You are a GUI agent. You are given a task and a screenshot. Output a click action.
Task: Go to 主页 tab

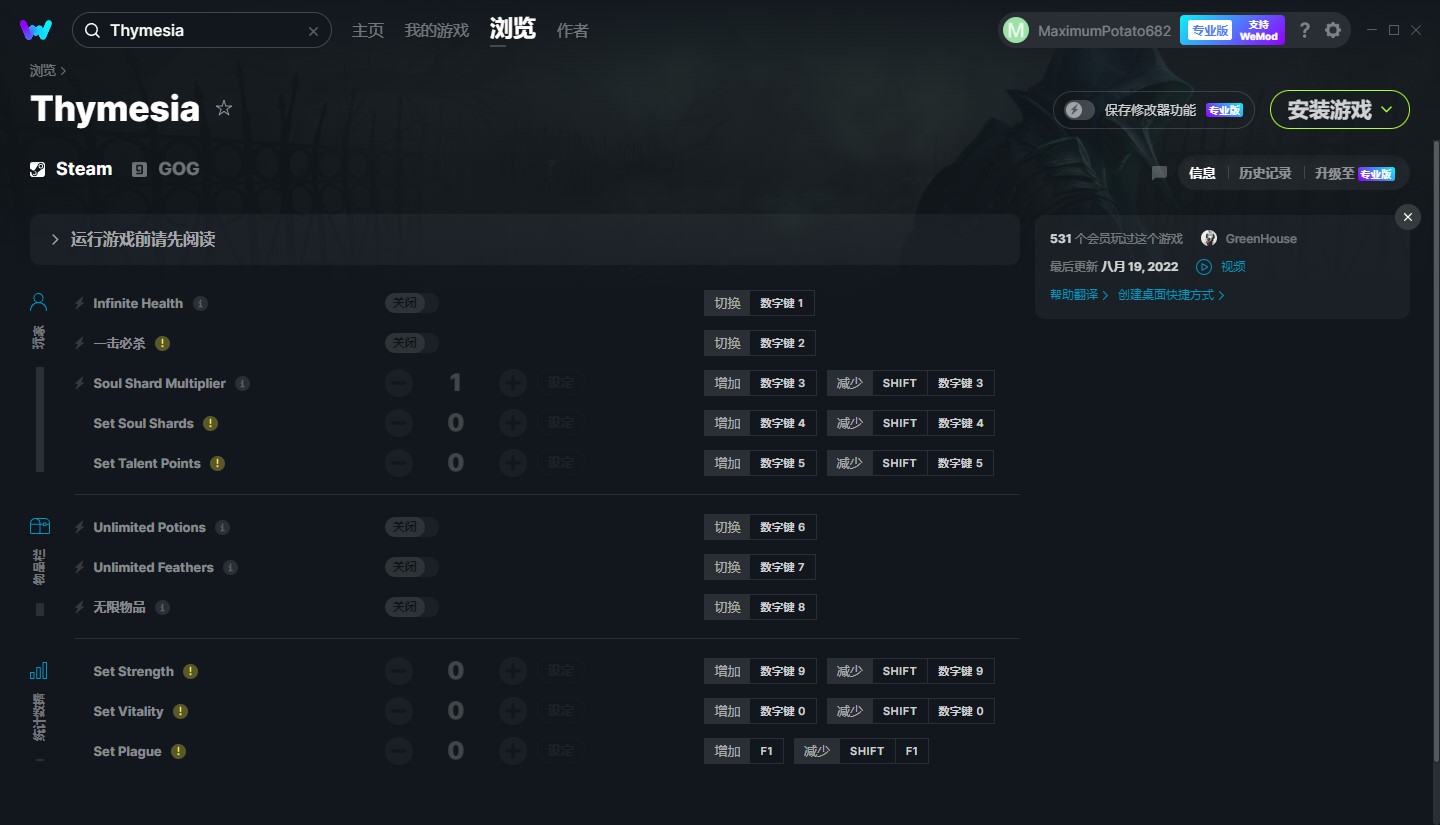[368, 31]
